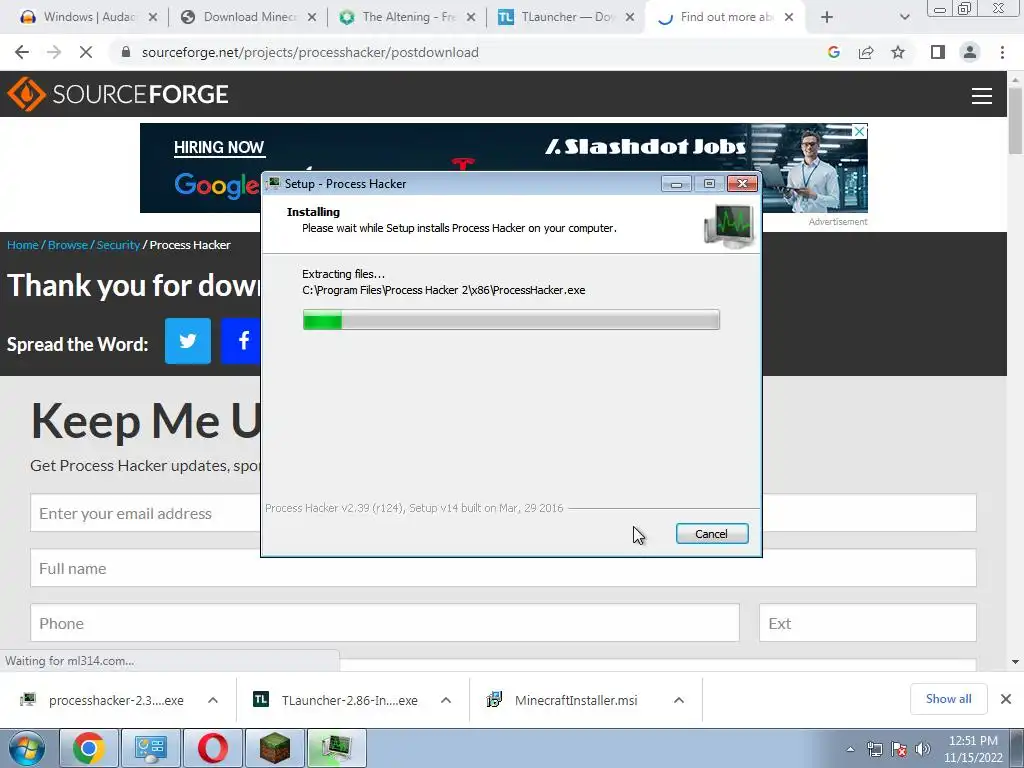Click the share page icon
1024x768 pixels.
click(866, 52)
